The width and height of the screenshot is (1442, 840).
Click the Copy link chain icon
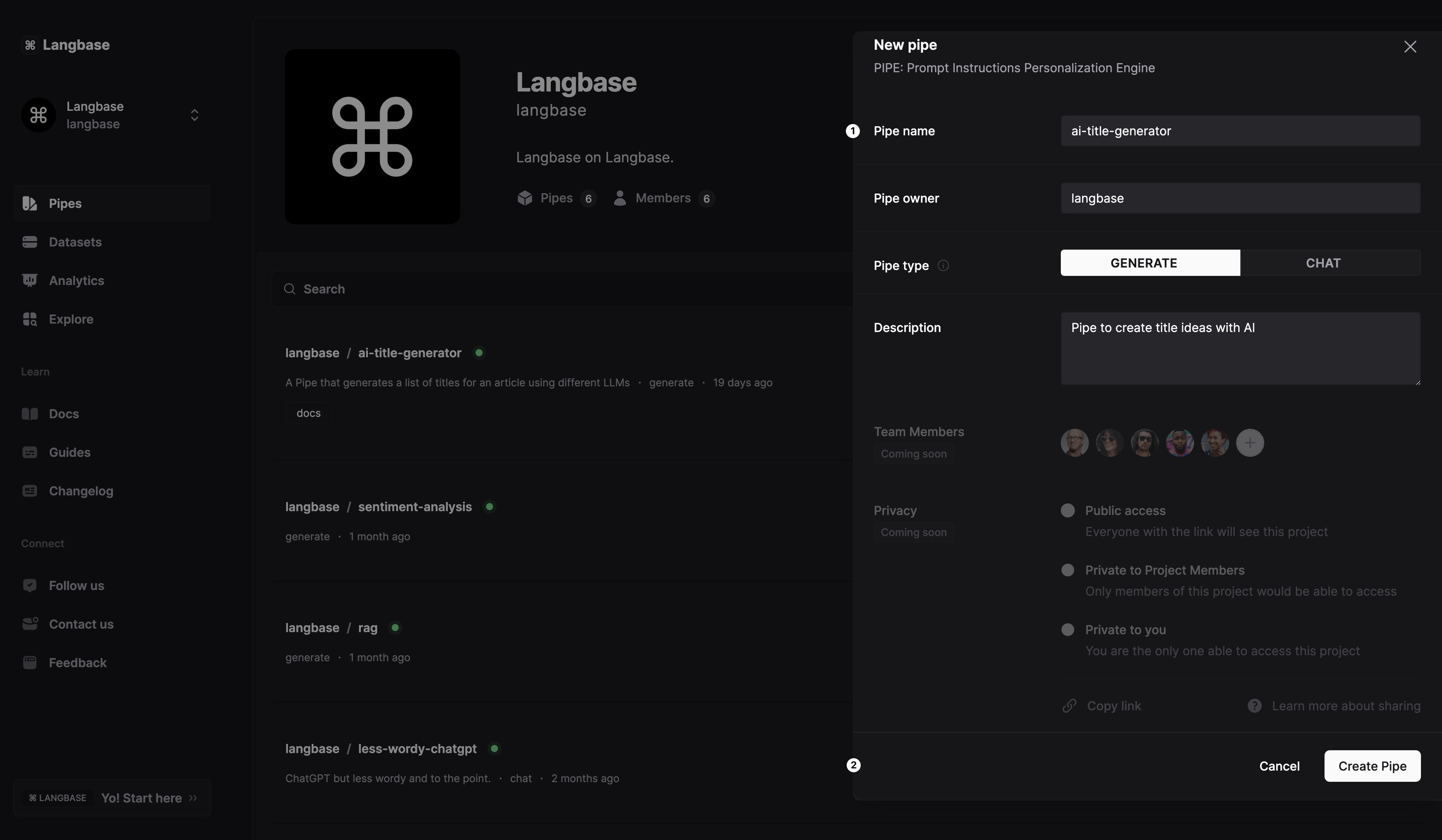[x=1070, y=705]
